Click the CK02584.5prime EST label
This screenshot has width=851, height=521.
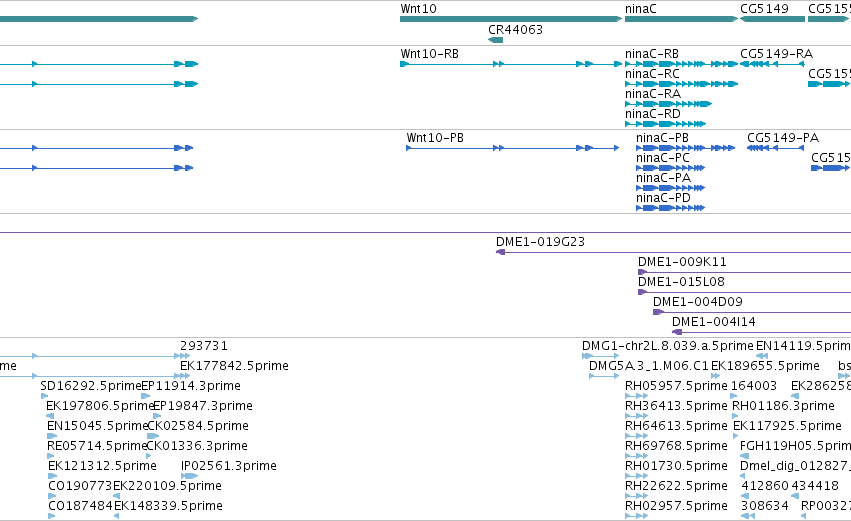198,427
